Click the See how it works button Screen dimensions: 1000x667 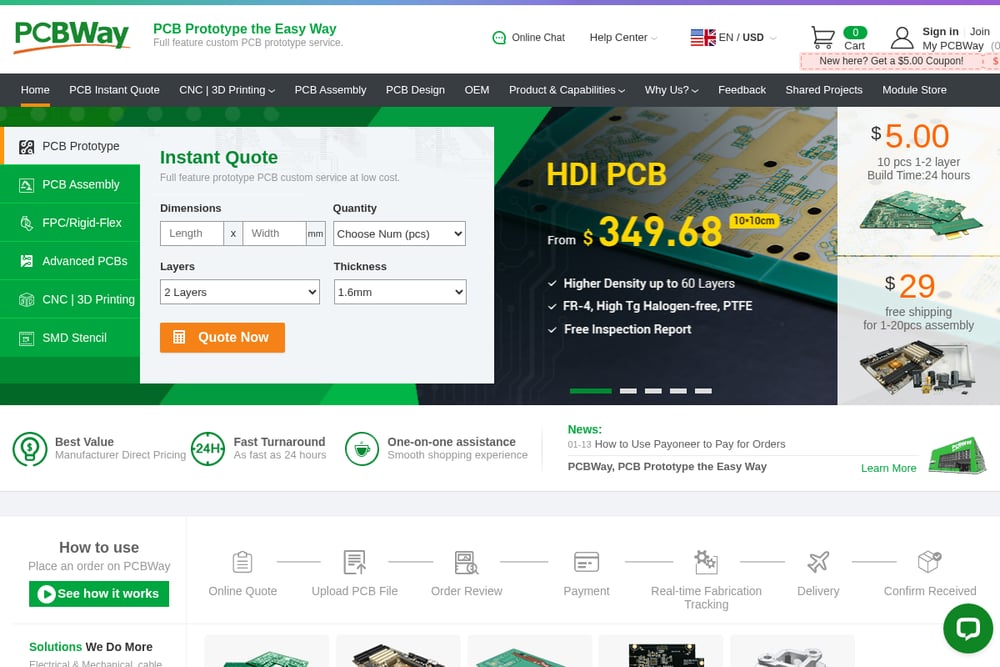[x=99, y=594]
